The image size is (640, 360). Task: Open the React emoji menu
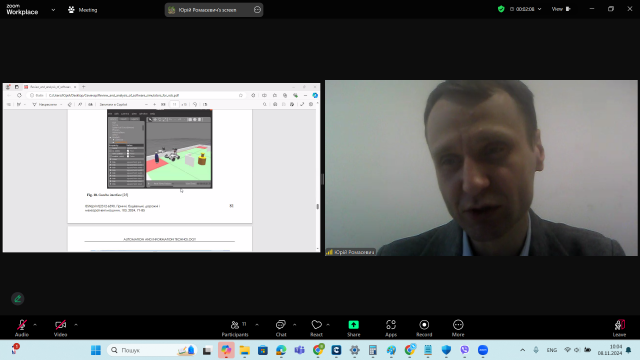pos(316,328)
